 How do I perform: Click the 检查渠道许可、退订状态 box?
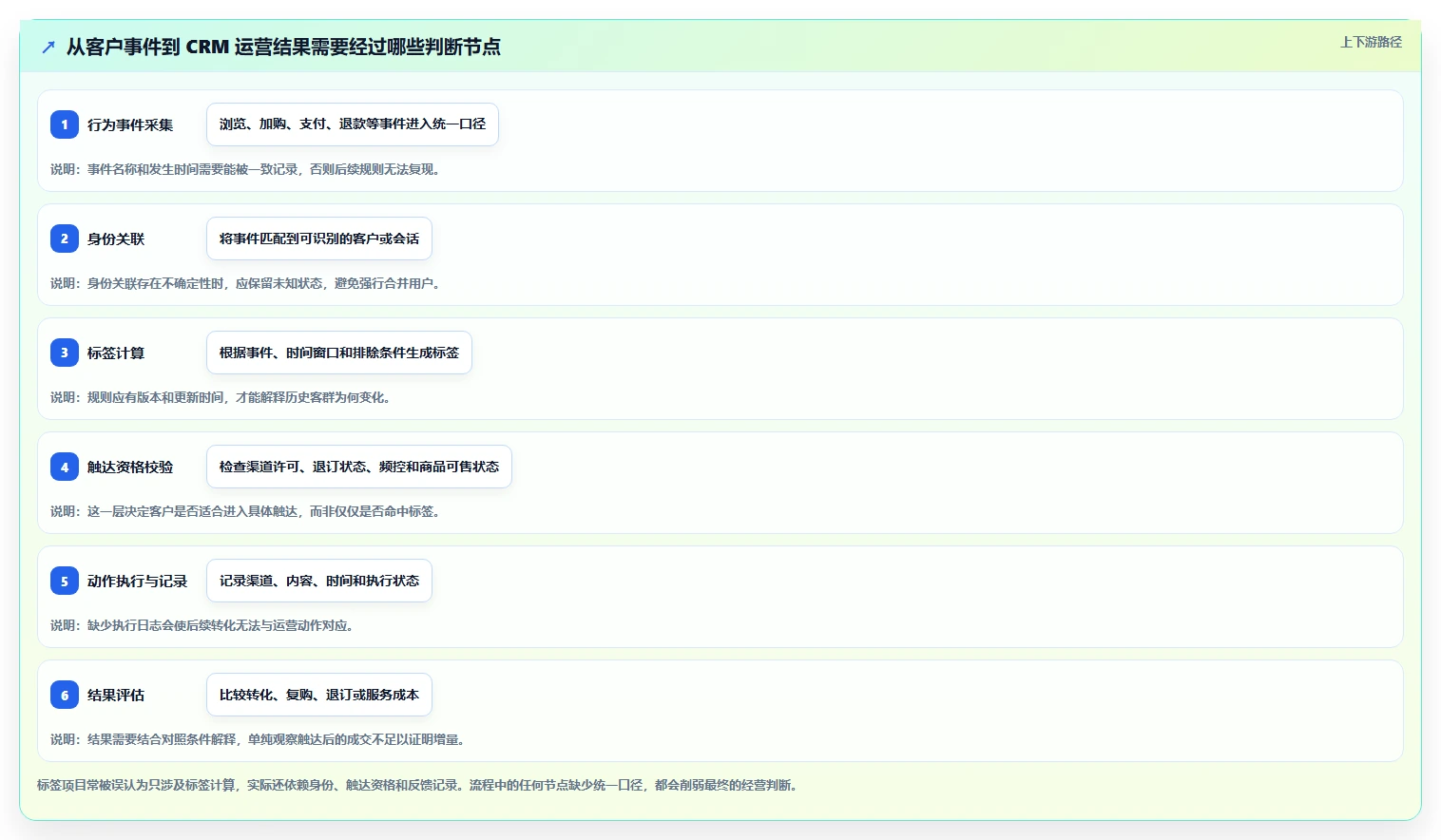tap(359, 467)
